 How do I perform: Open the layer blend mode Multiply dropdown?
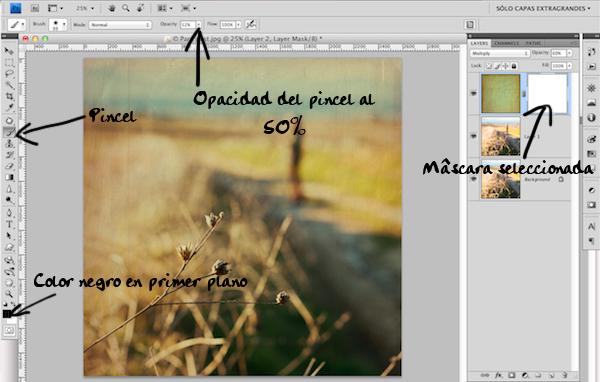pos(500,53)
